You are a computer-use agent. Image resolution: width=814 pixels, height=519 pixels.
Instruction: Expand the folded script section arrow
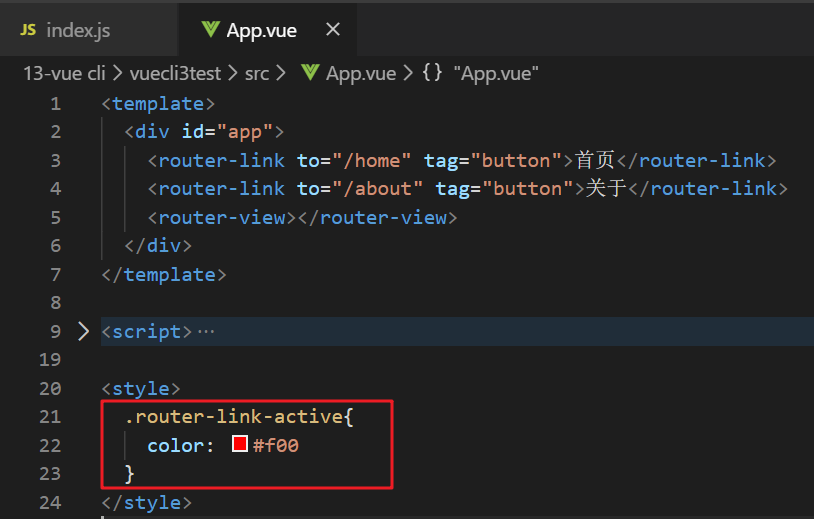tap(83, 331)
